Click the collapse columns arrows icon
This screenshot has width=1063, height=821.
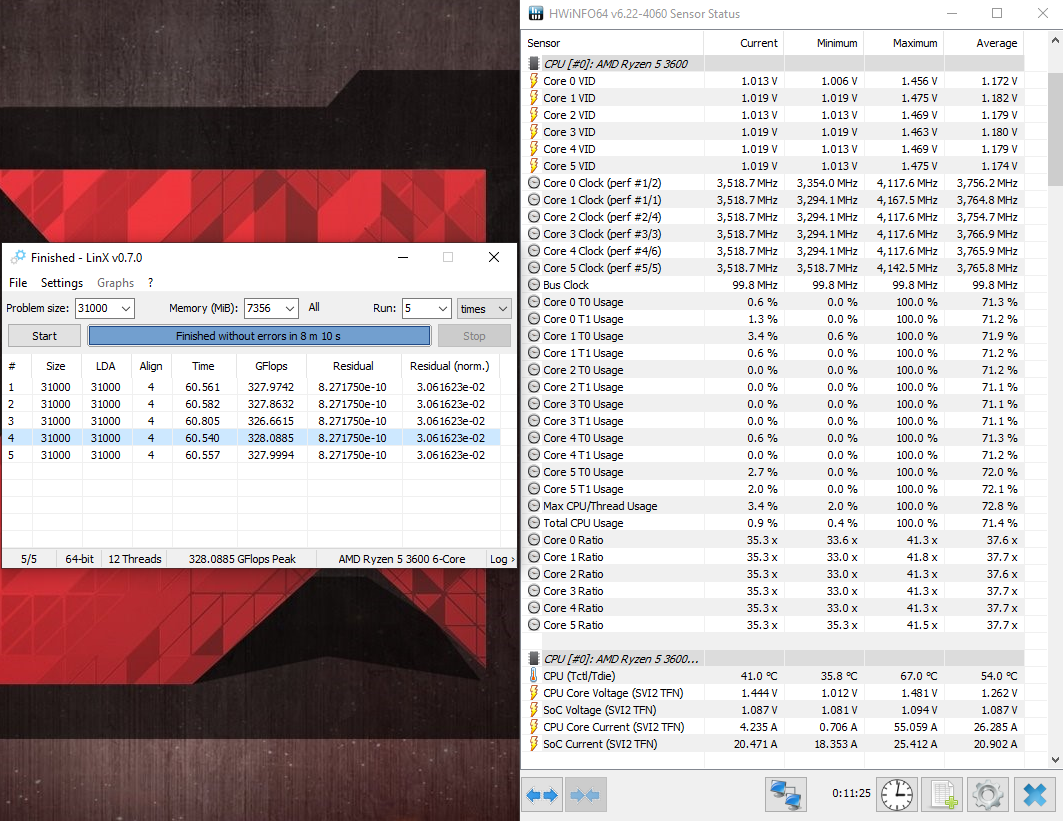pos(584,795)
